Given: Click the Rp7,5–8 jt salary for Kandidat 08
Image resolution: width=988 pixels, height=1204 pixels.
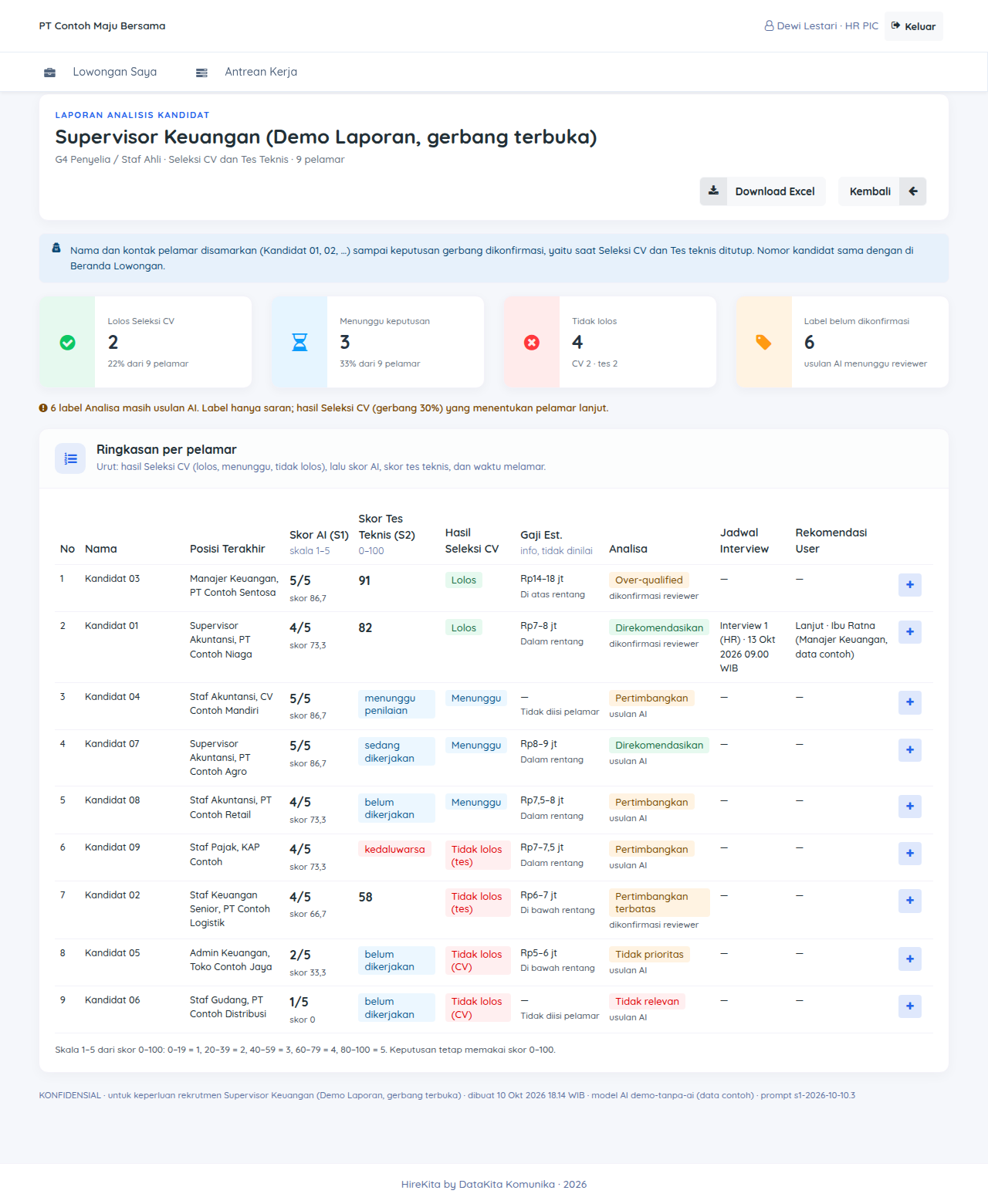Looking at the screenshot, I should pyautogui.click(x=542, y=800).
